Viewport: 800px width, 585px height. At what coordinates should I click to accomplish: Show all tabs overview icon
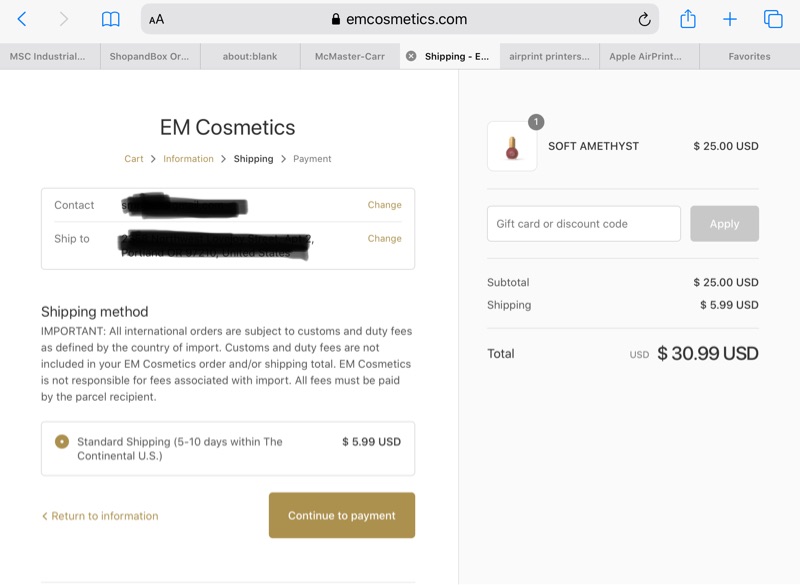pos(773,19)
